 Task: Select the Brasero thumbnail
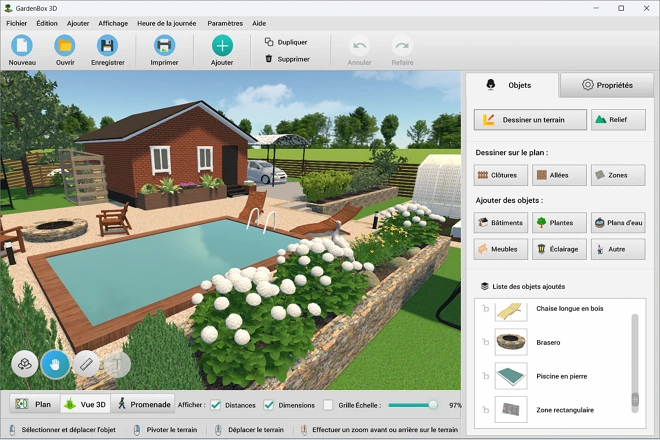click(x=511, y=342)
